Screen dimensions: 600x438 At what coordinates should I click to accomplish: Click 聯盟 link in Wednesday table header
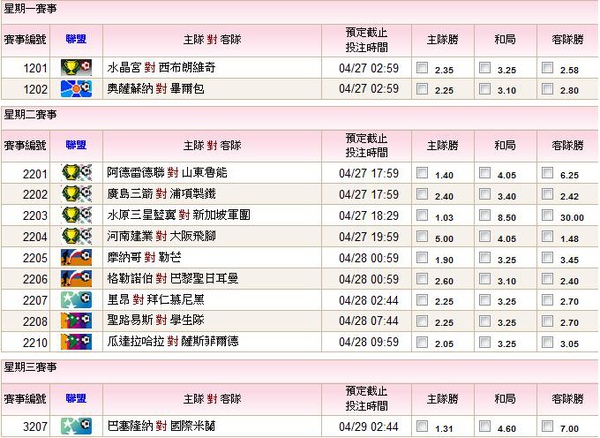pos(76,398)
